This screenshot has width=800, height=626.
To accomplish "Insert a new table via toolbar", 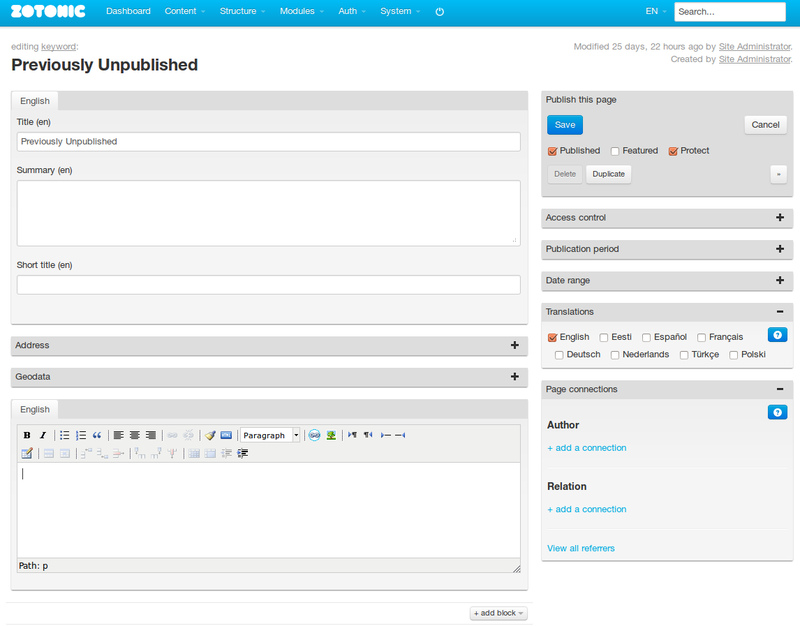I will click(27, 453).
